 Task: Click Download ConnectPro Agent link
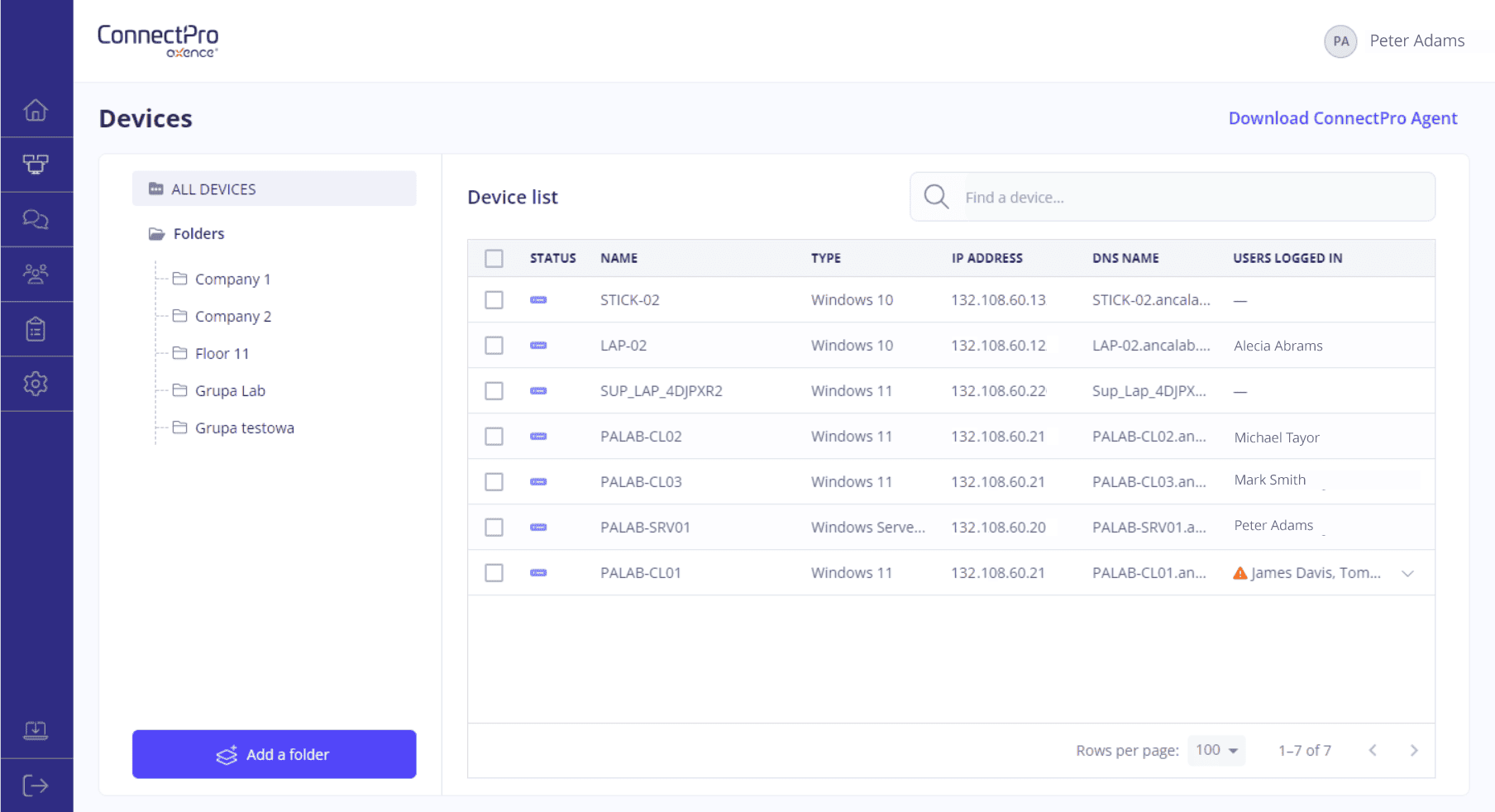tap(1342, 118)
